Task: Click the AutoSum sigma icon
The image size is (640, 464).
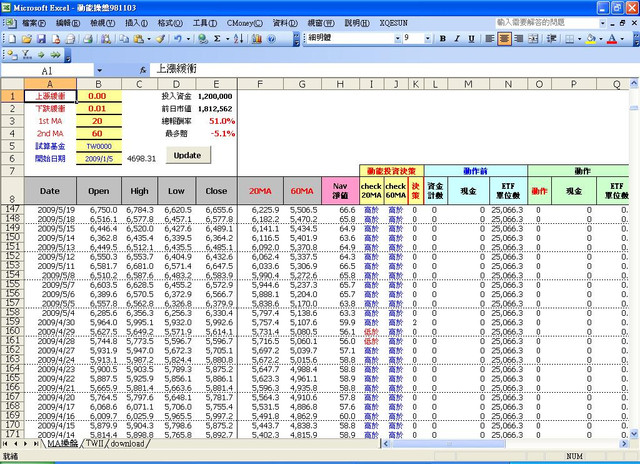Action: point(217,38)
